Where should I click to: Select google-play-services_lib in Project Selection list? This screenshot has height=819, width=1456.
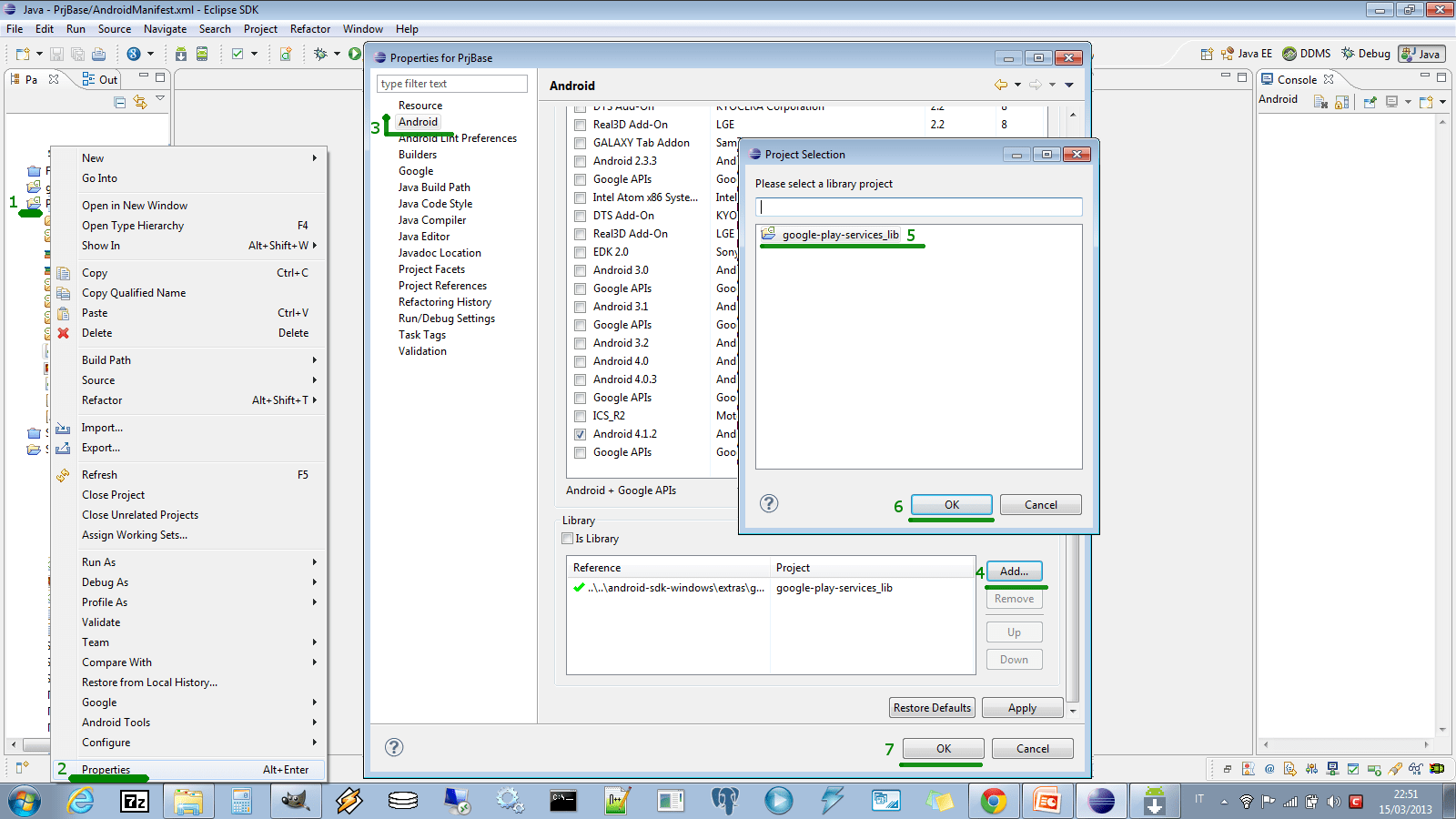[840, 235]
